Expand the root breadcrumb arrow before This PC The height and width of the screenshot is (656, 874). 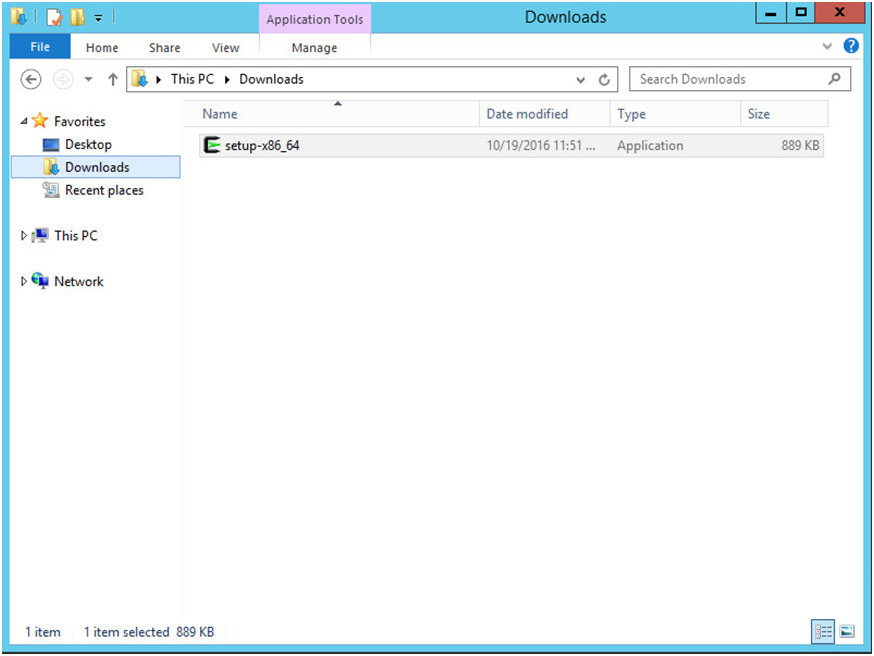158,80
